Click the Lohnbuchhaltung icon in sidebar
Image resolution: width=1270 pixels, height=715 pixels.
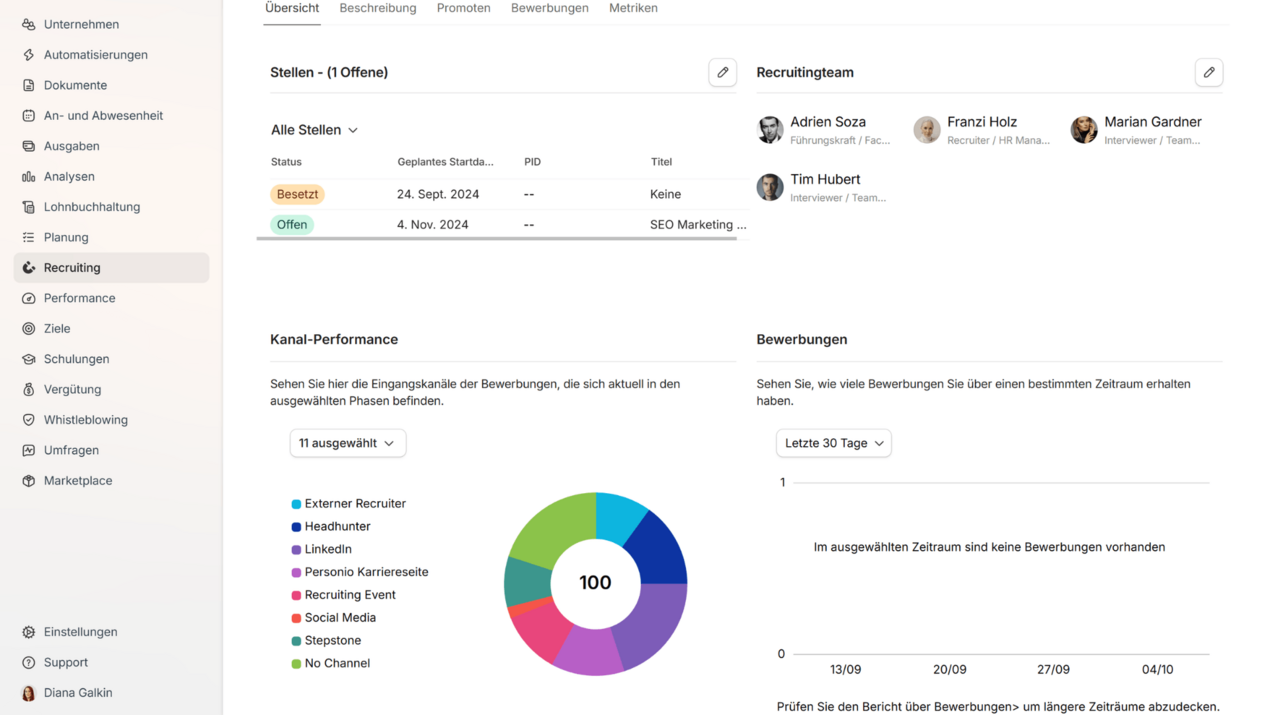[28, 207]
